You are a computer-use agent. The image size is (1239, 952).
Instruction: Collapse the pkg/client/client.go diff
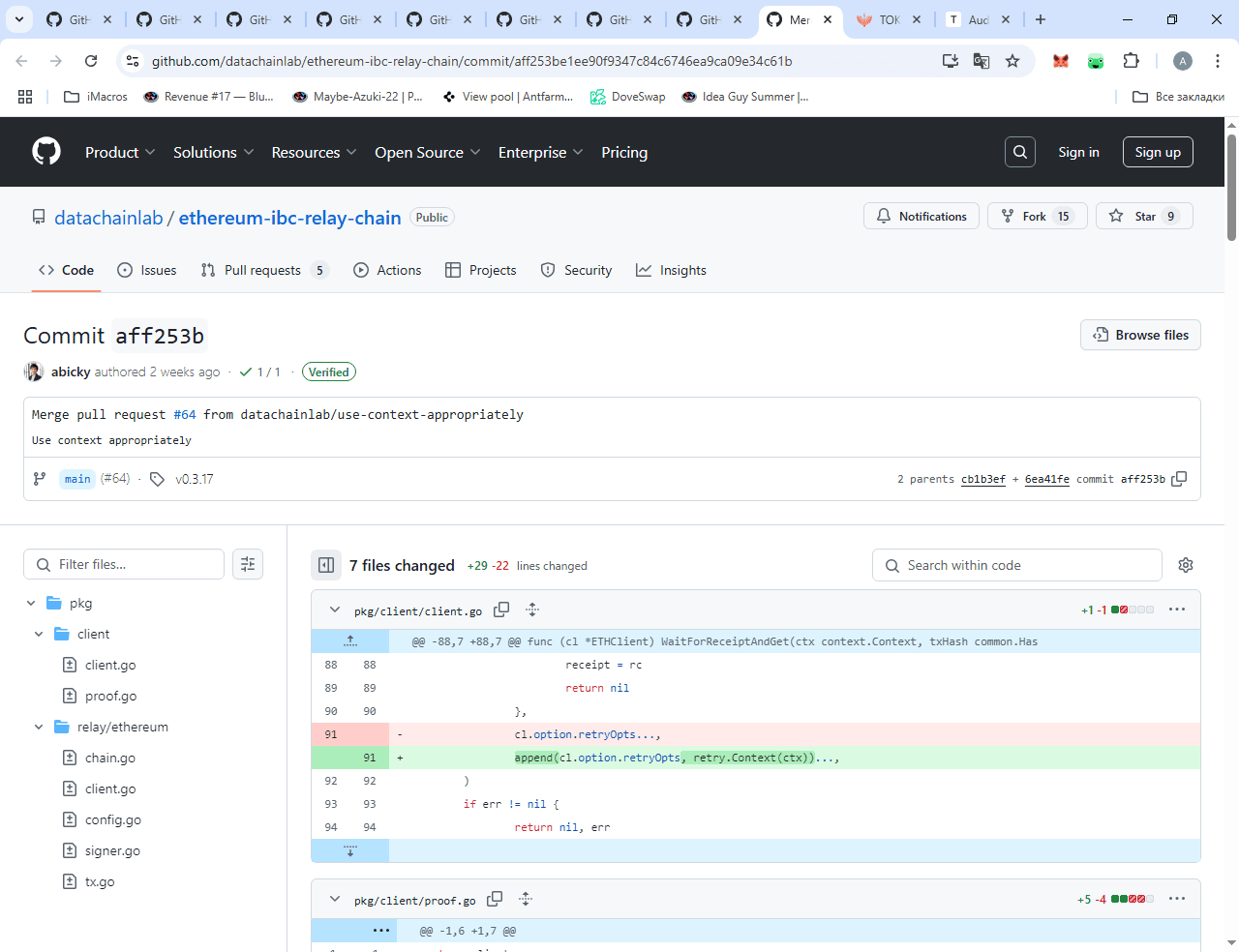pos(335,610)
